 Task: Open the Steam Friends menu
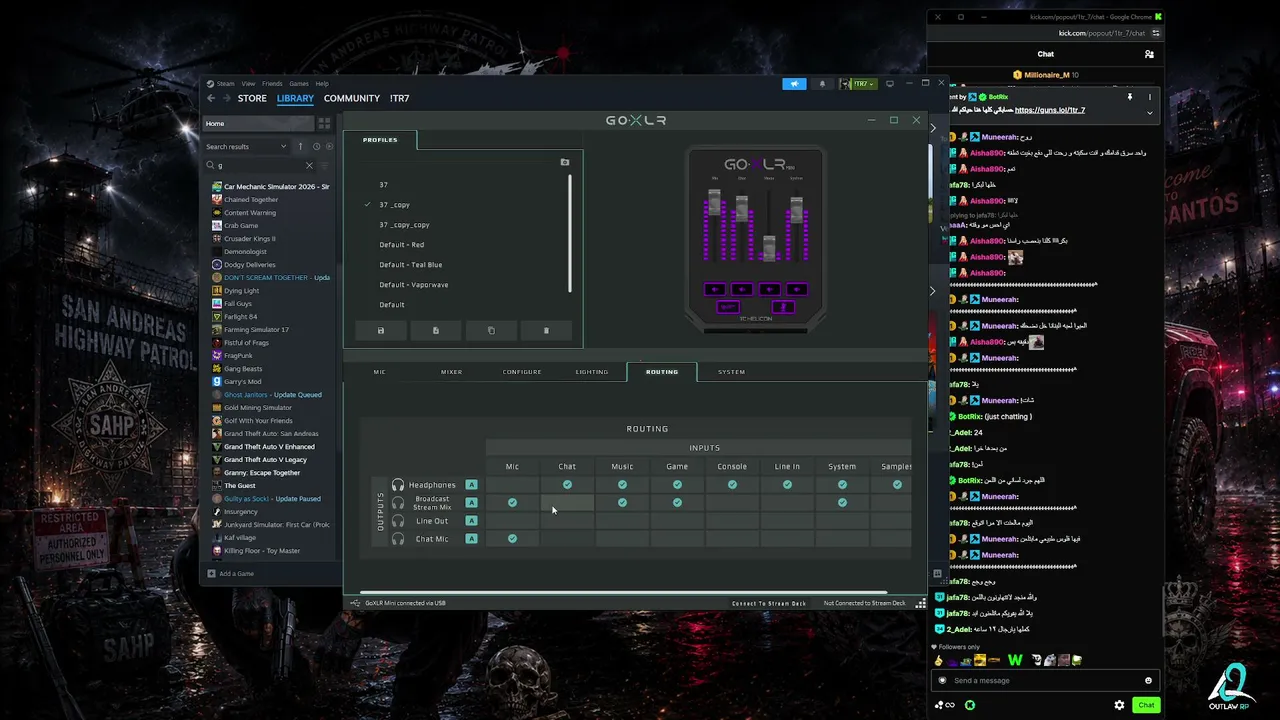click(272, 84)
